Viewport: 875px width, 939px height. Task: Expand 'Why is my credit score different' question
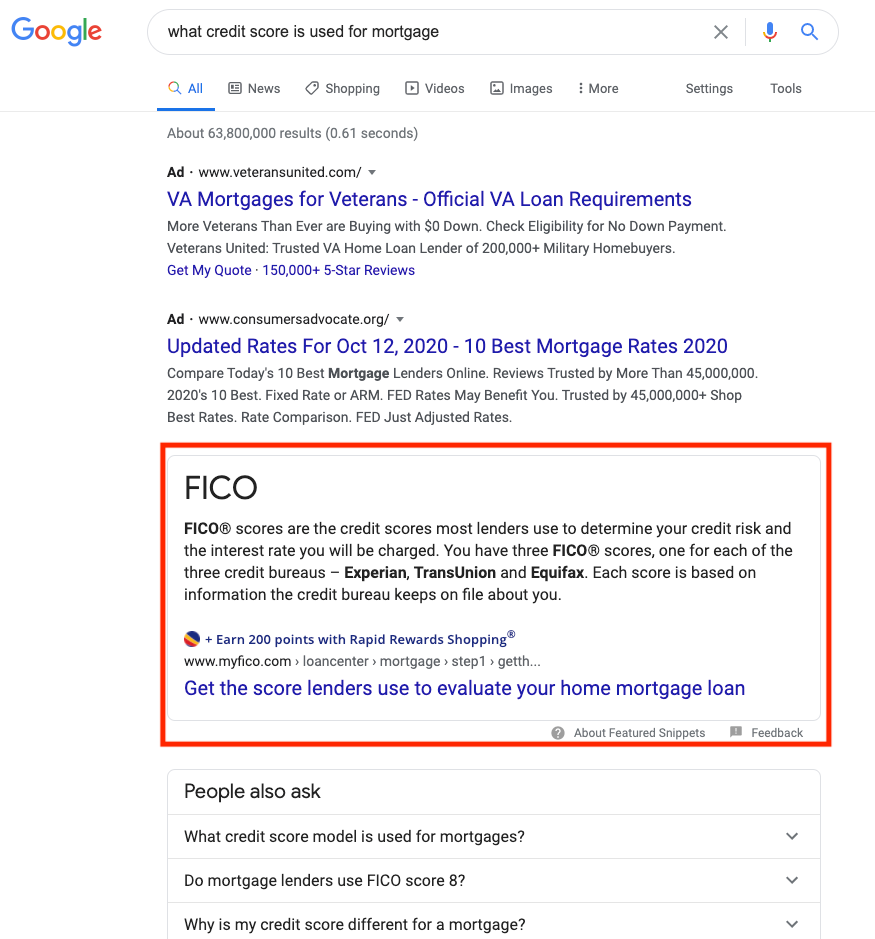[x=792, y=924]
